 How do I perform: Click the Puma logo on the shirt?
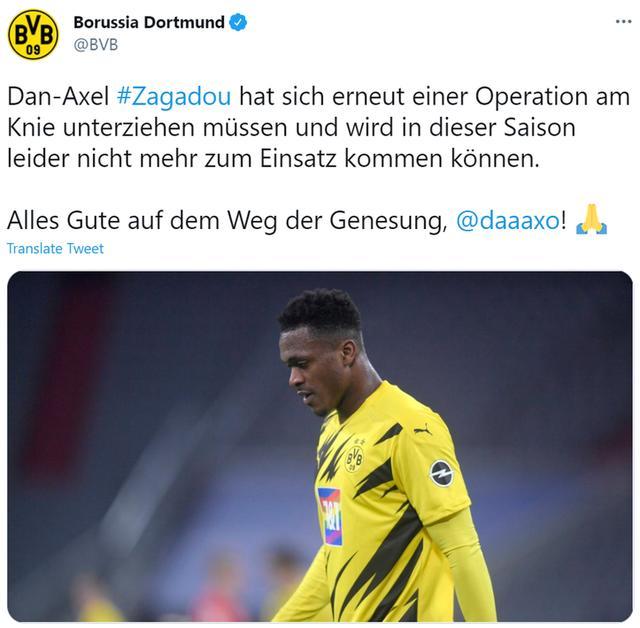click(422, 430)
